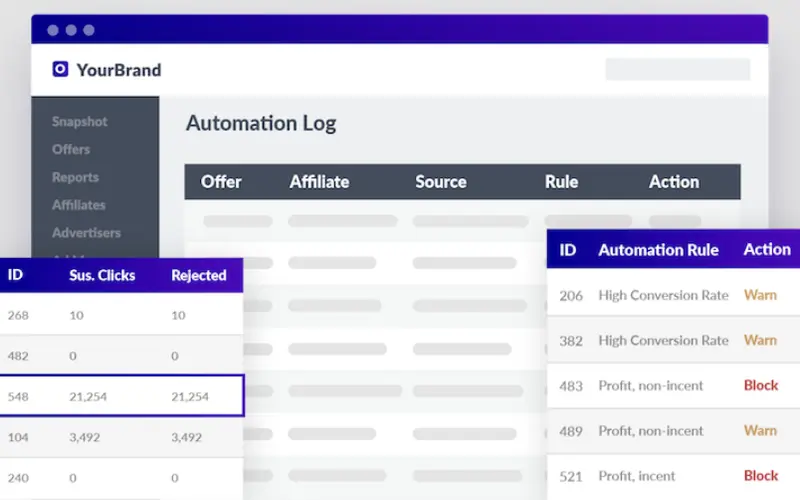Sort by Offer column header
800x500 pixels.
coord(221,182)
